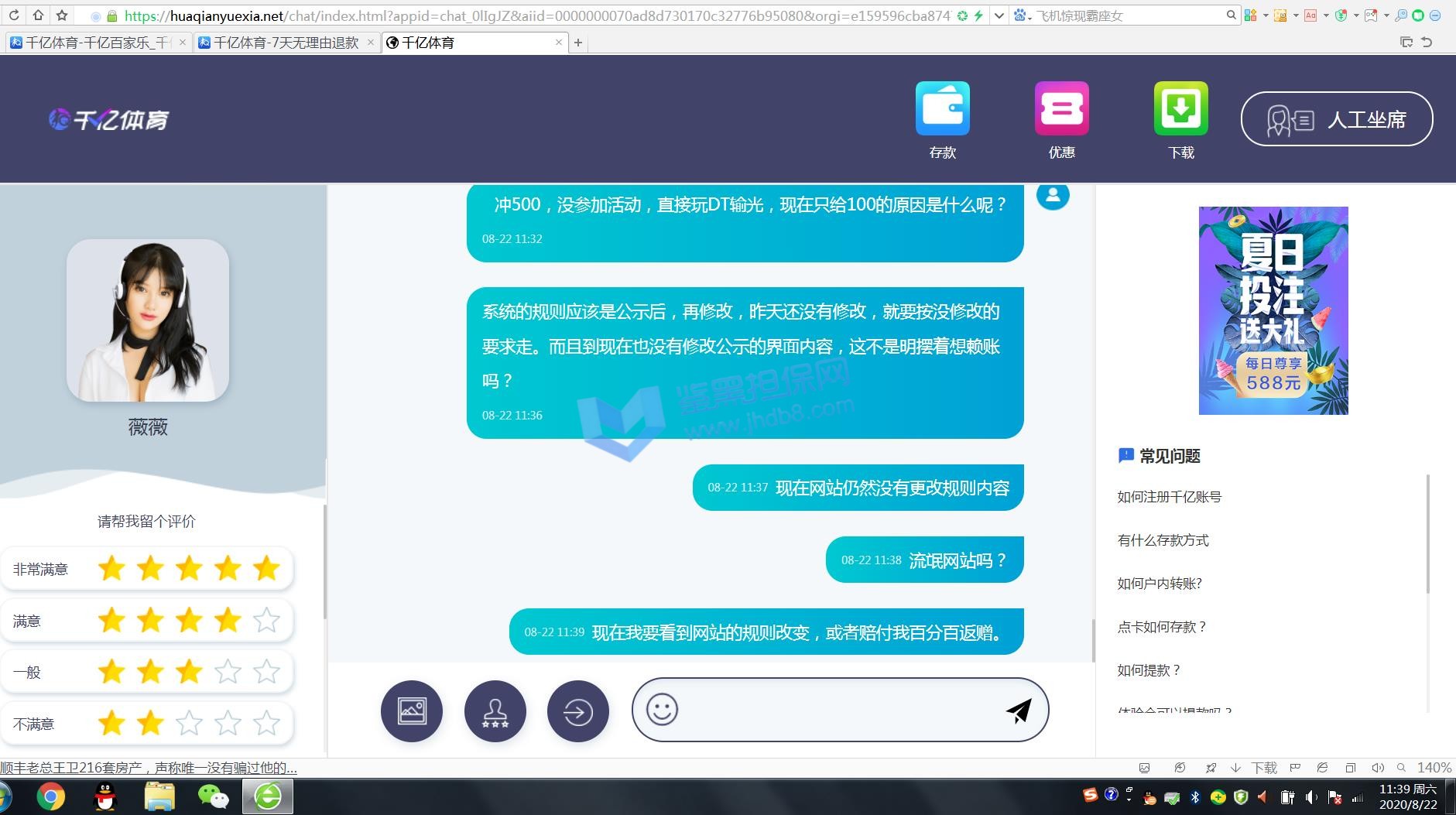Click the image upload icon button
Screen dimensions: 1456x815
click(x=412, y=711)
